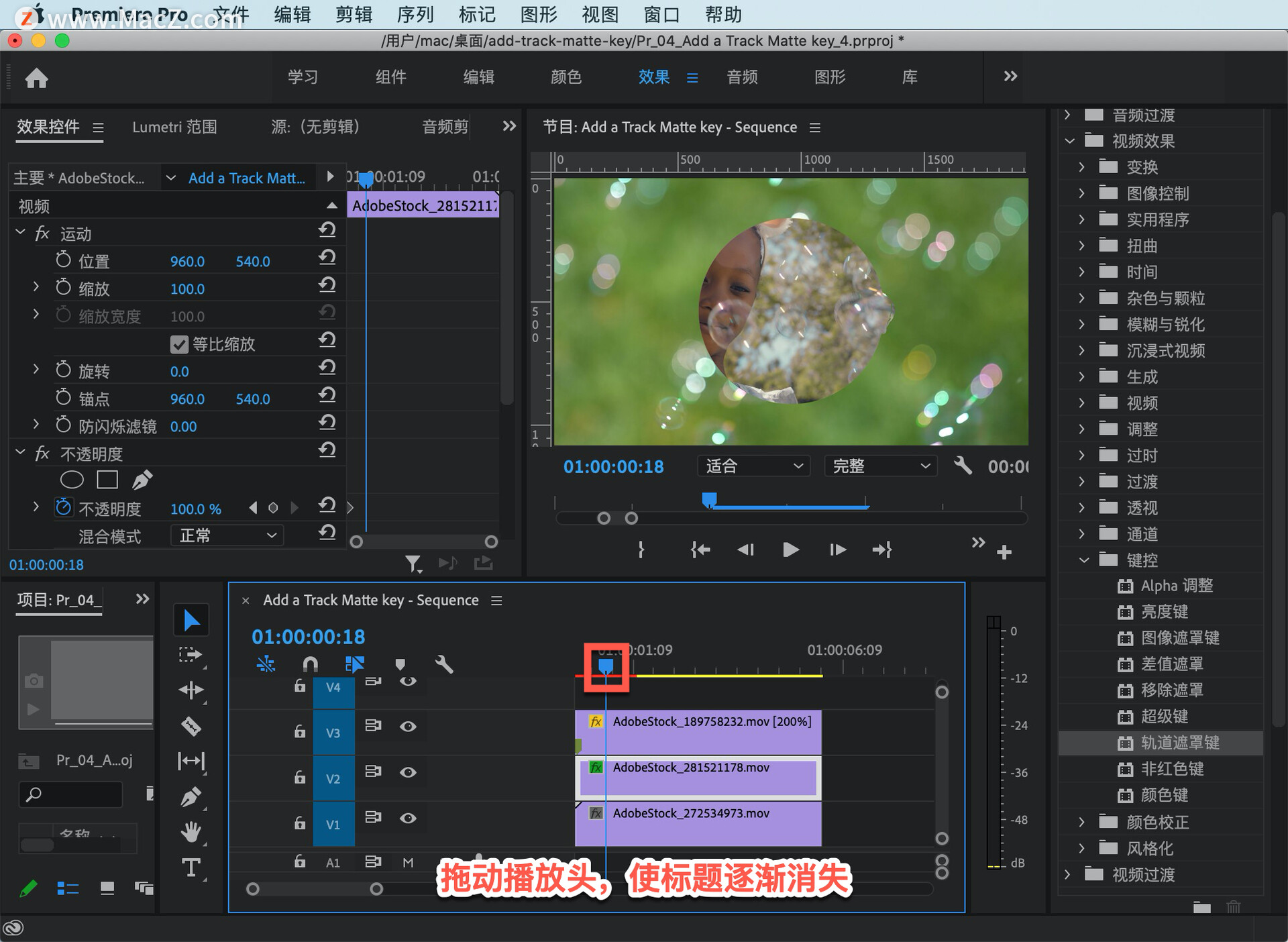Lock the V1 track
This screenshot has height=942, width=1288.
300,823
